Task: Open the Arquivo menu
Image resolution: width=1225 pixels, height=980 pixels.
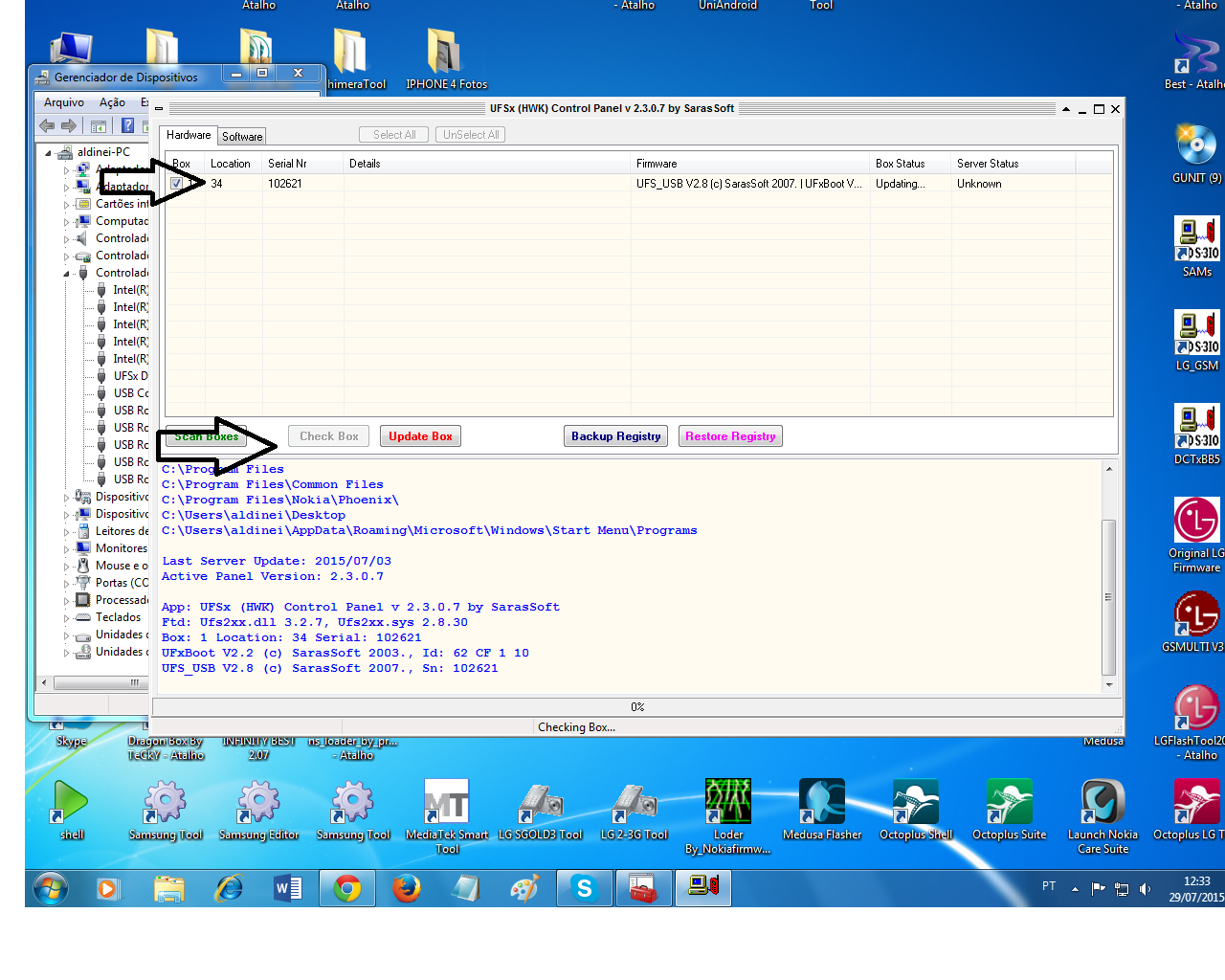Action: click(x=64, y=102)
